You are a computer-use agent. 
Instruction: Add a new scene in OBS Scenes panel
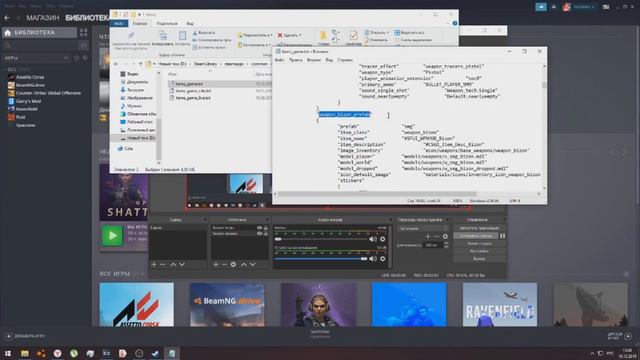coord(154,264)
